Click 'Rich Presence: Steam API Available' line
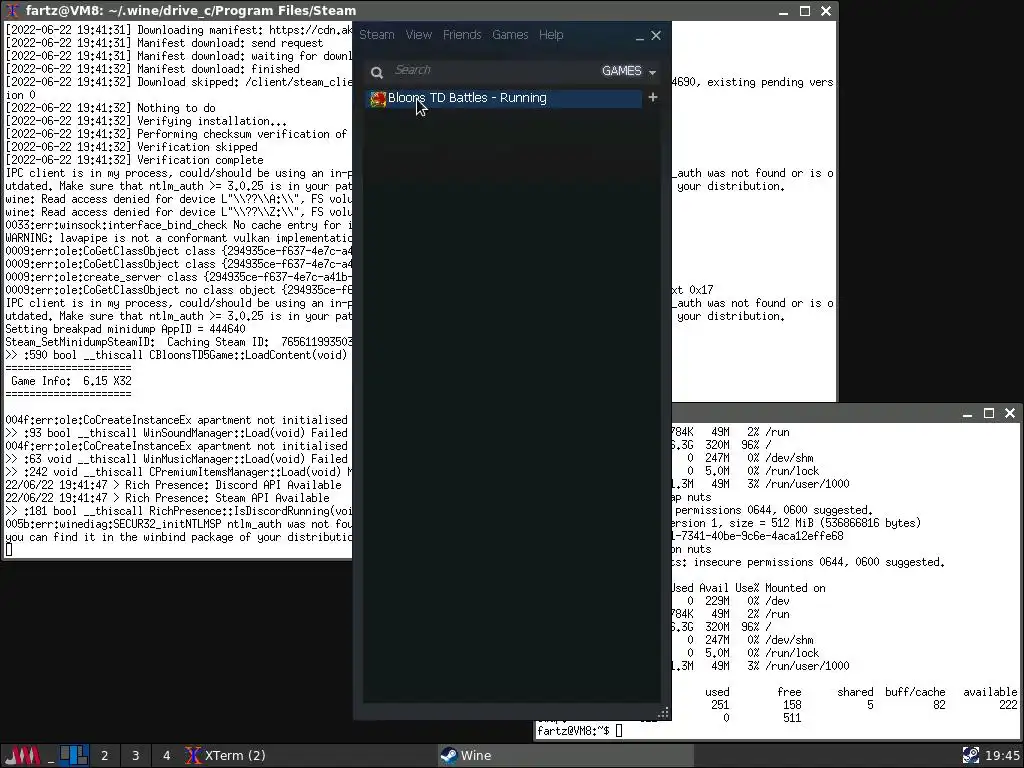Image resolution: width=1024 pixels, height=768 pixels. (x=227, y=498)
